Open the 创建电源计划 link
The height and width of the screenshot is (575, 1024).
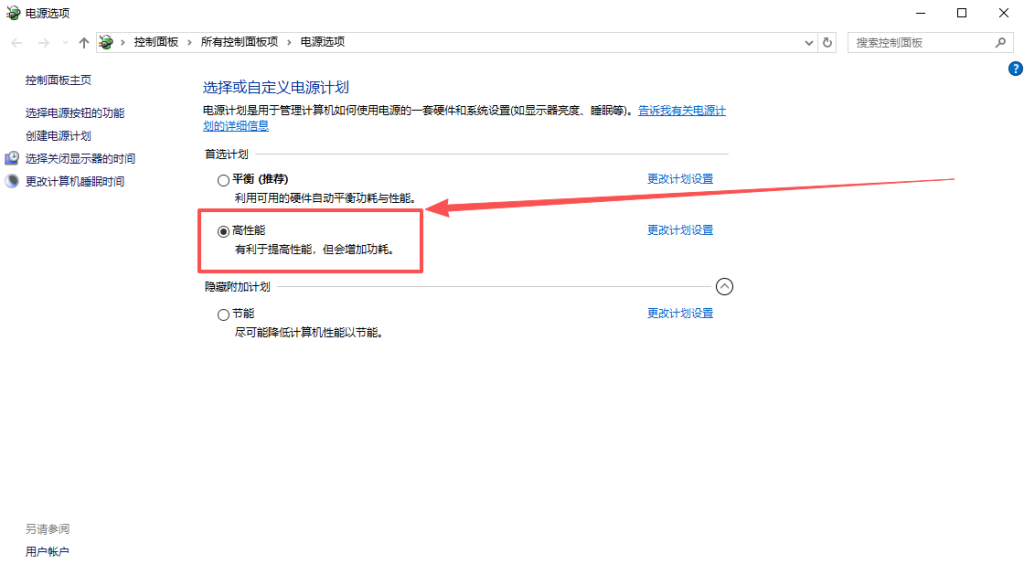(x=58, y=136)
